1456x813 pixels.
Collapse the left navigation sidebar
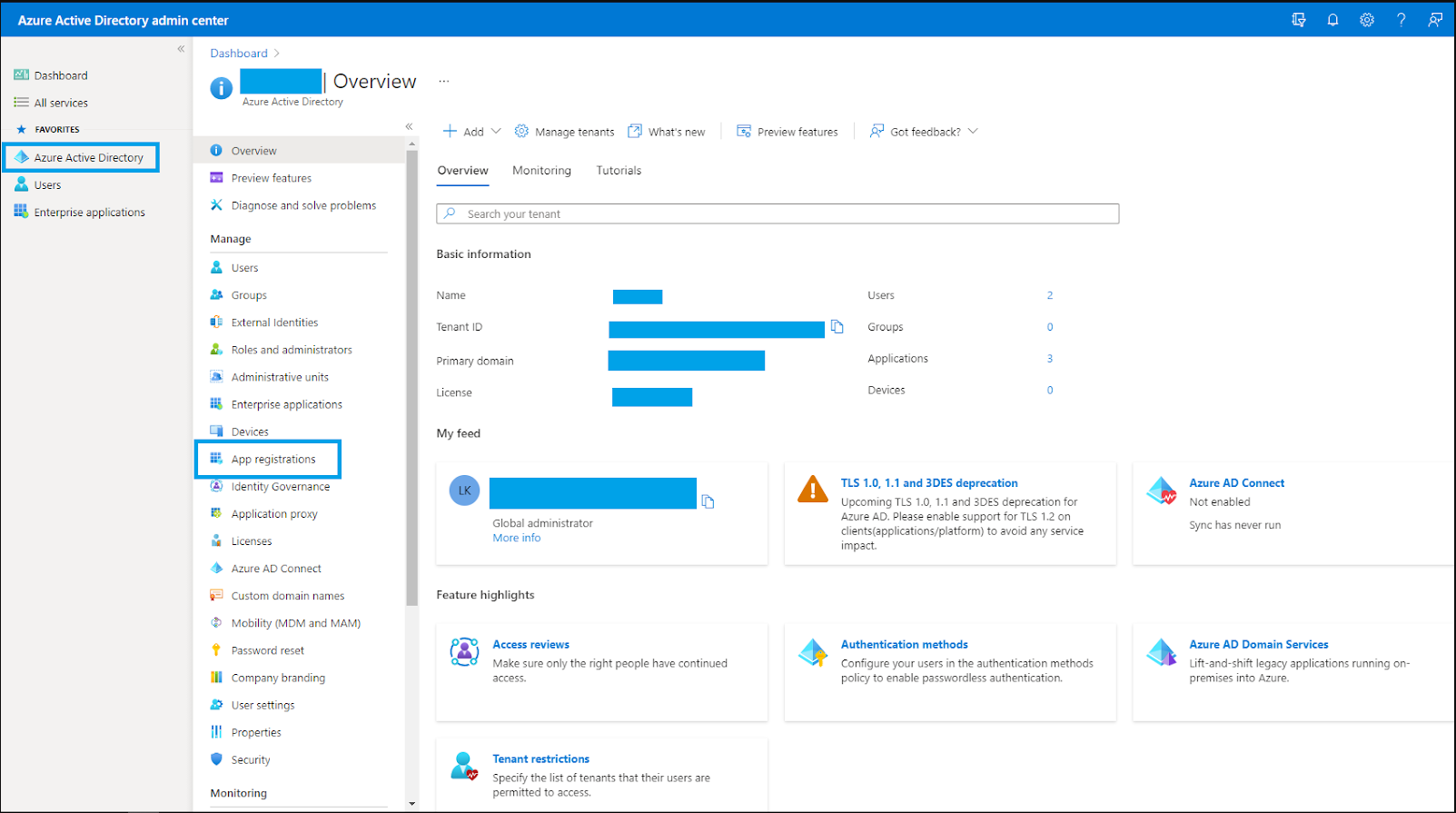tap(181, 49)
